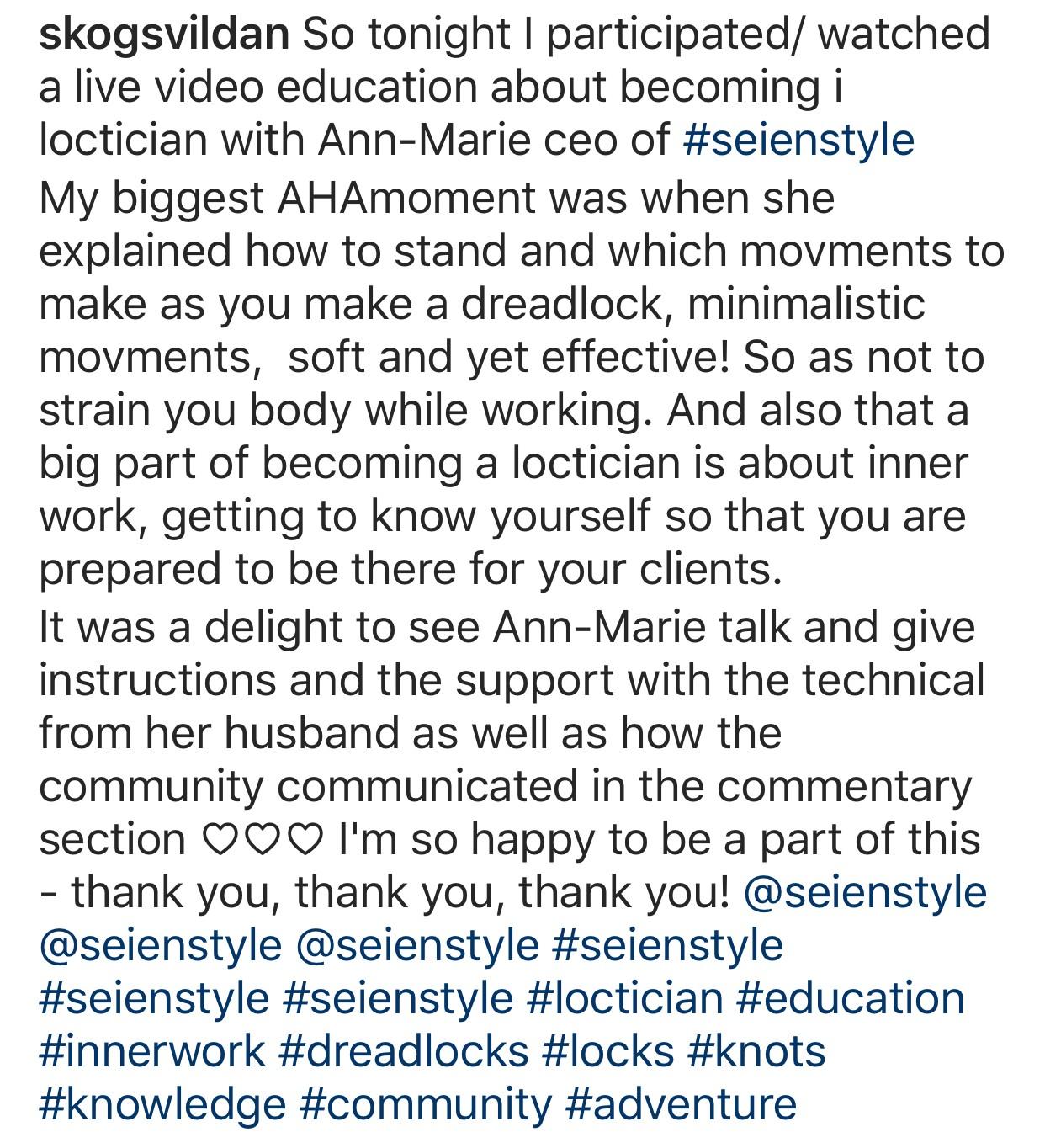The image size is (1045, 1148).
Task: Select the #innerwork hashtag
Action: (152, 1051)
